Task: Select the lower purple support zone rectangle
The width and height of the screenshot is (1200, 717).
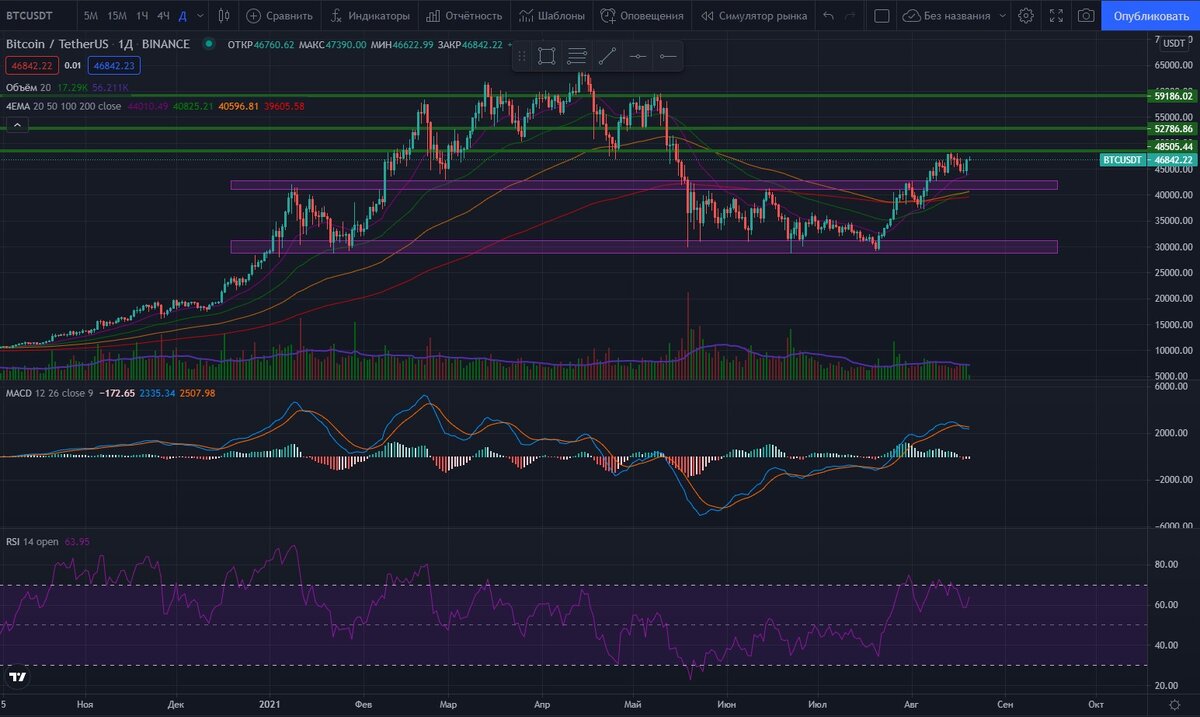Action: click(x=643, y=247)
